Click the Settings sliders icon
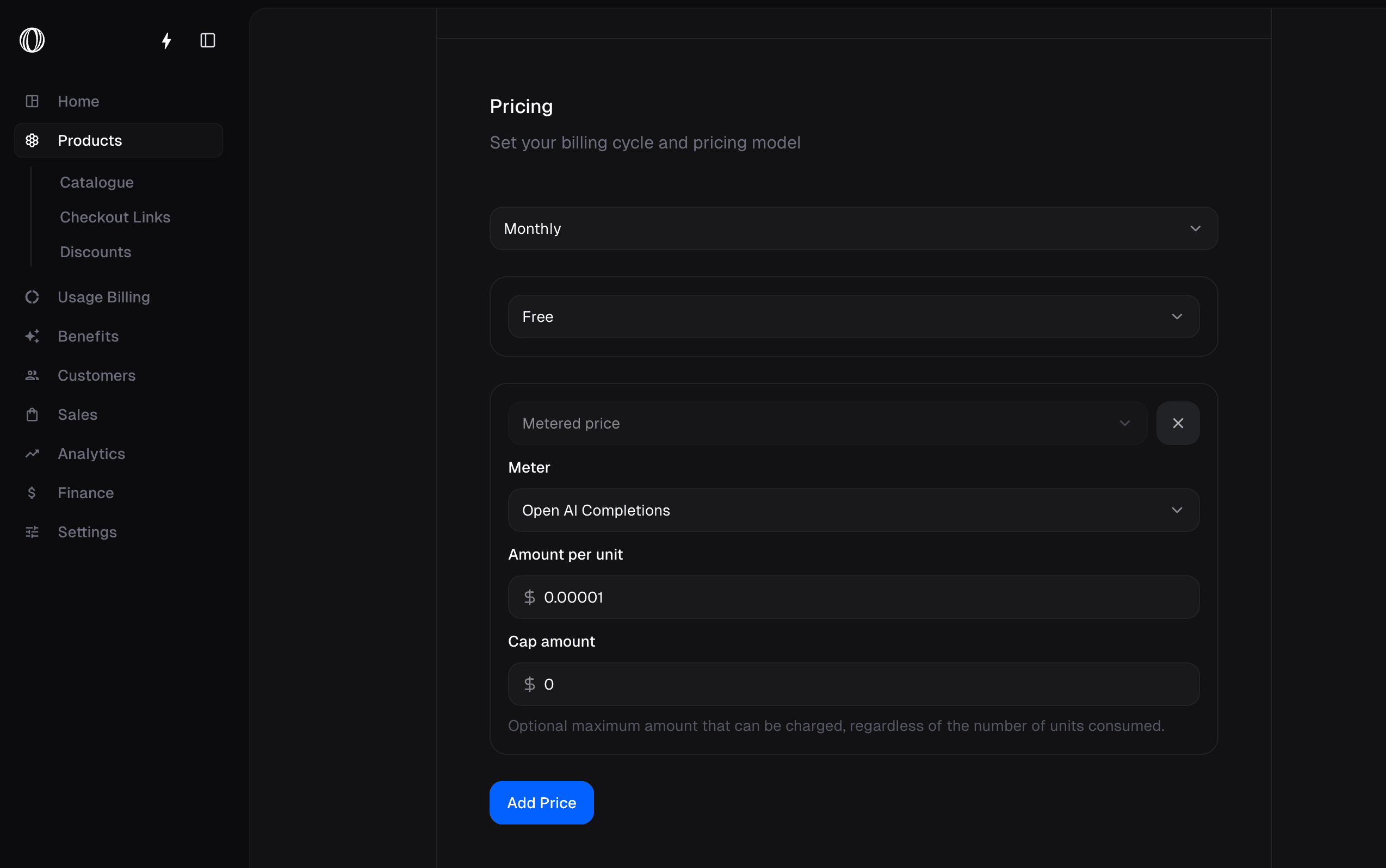The width and height of the screenshot is (1386, 868). [32, 532]
